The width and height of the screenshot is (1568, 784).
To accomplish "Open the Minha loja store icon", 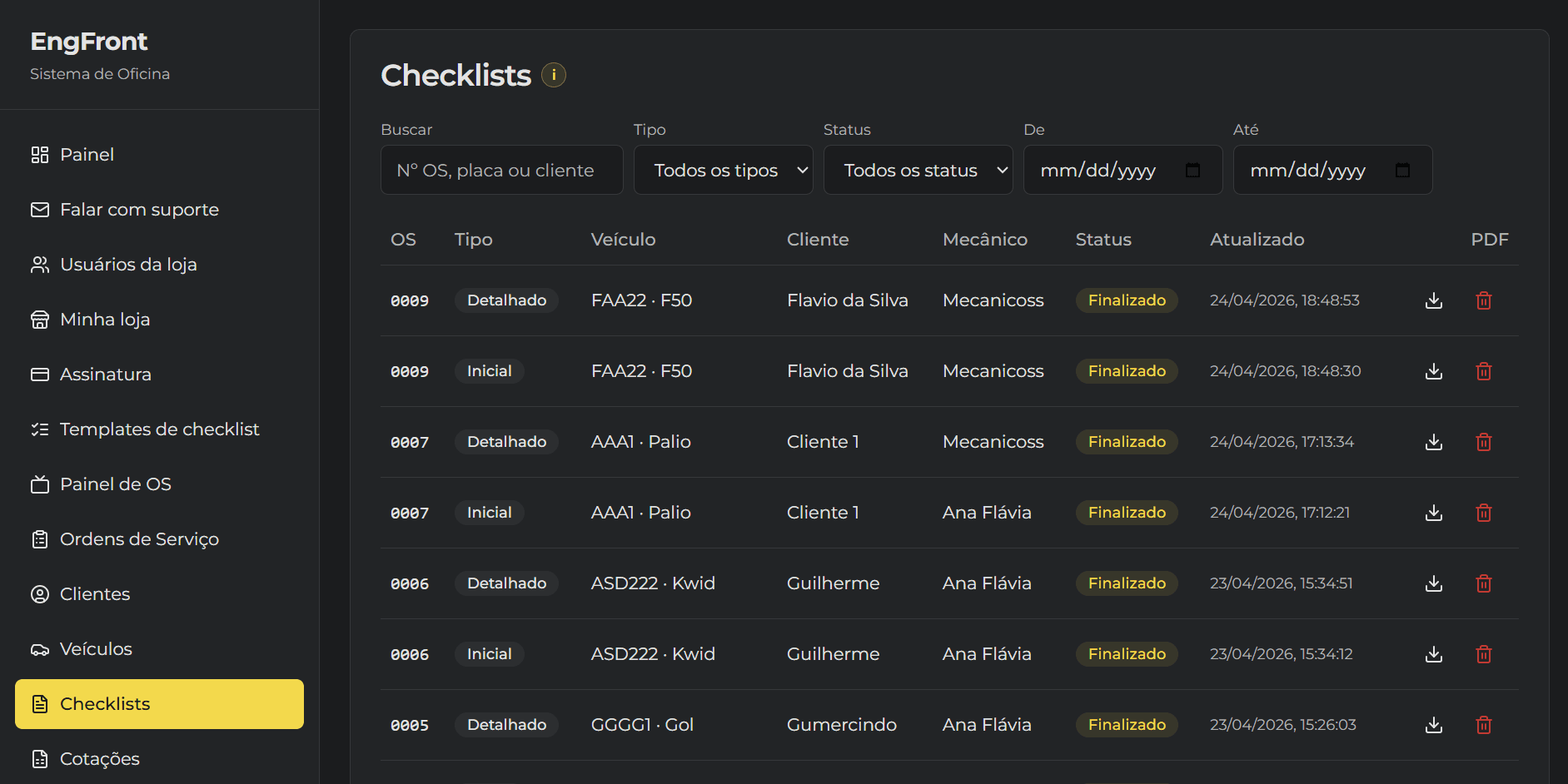I will coord(39,319).
